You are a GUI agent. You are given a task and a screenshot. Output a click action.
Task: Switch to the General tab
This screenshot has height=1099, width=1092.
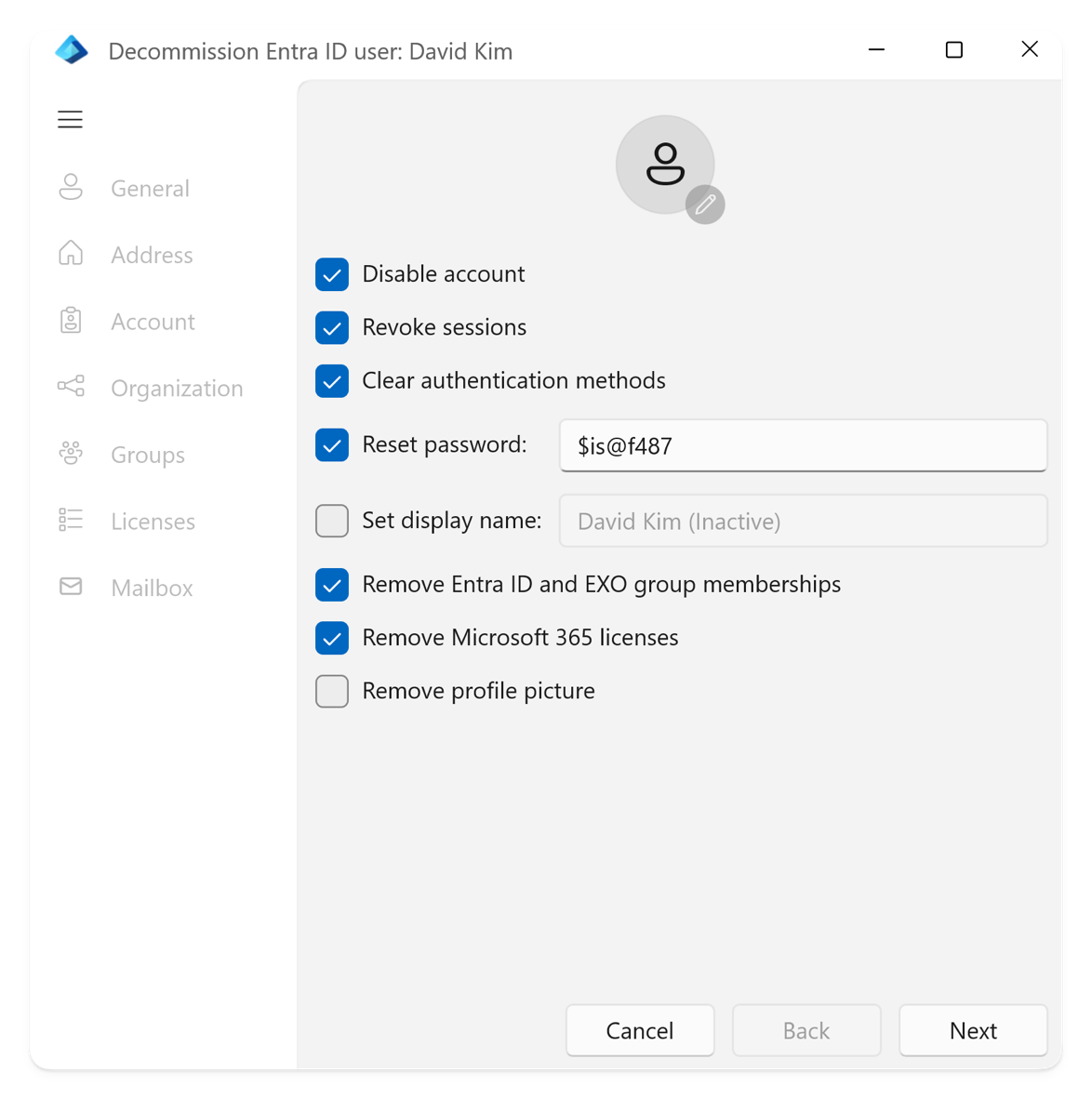[x=150, y=189]
